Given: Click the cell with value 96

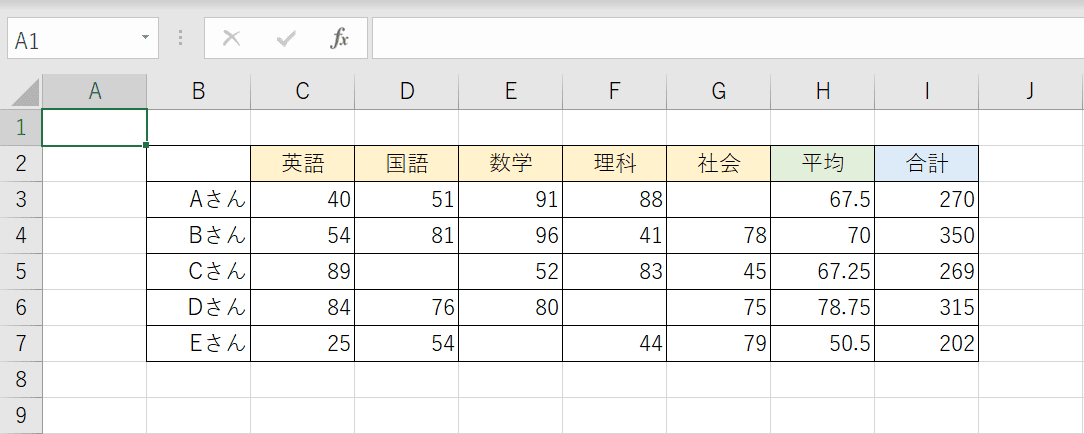Looking at the screenshot, I should (511, 236).
